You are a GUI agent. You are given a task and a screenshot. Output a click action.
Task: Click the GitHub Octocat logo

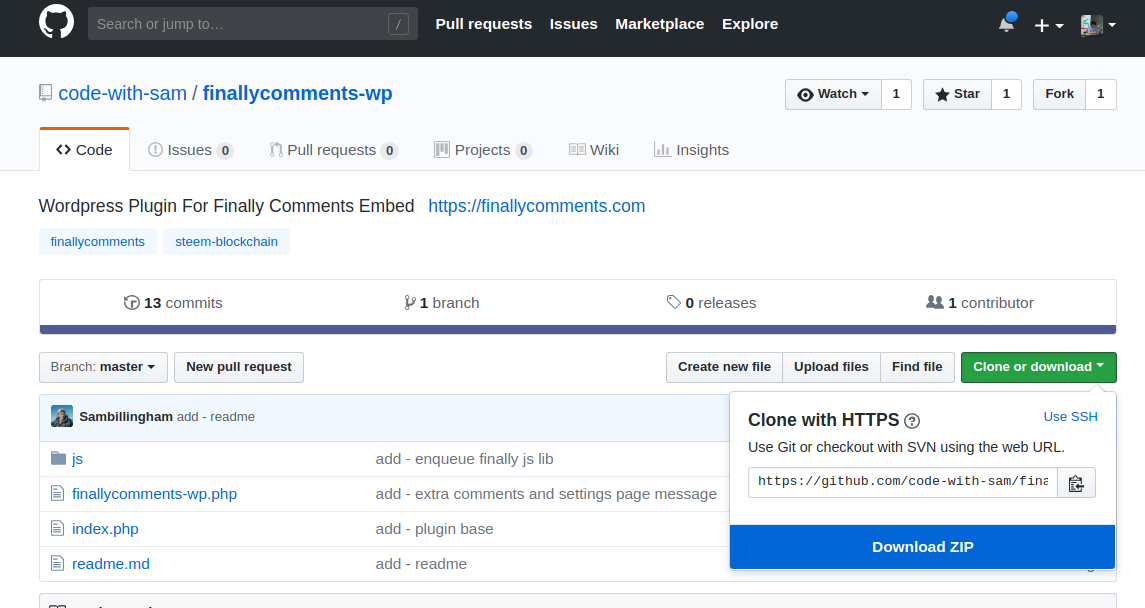pyautogui.click(x=56, y=23)
